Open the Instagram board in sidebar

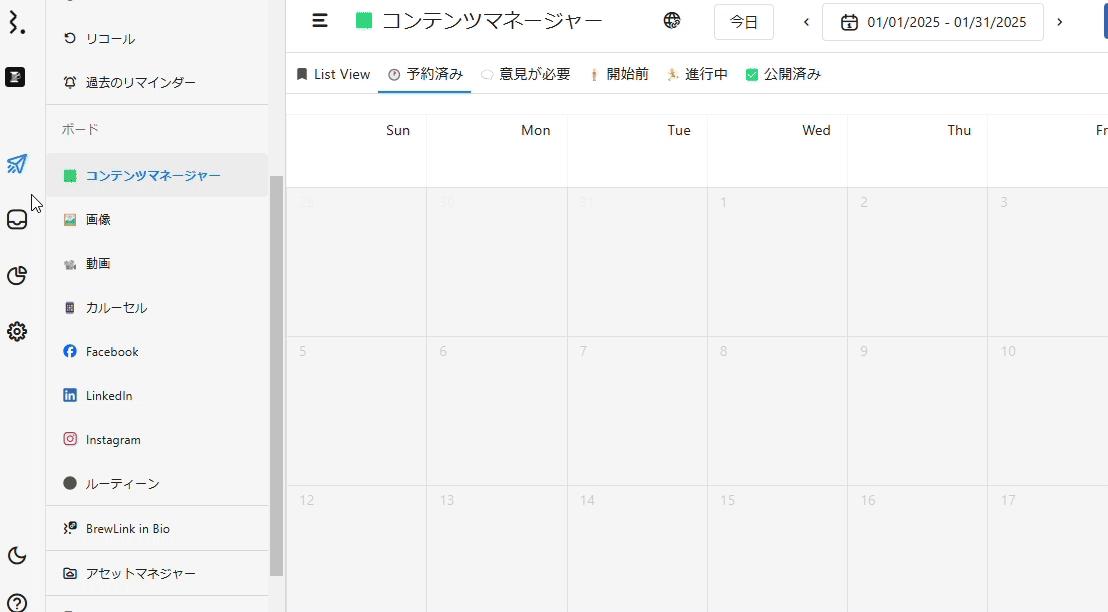(112, 440)
